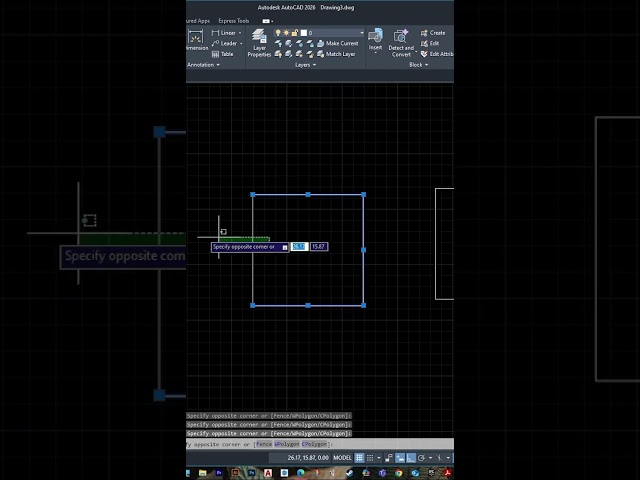Viewport: 640px width, 480px height.
Task: Click the Isometric Drafting status icon
Action: (x=440, y=458)
